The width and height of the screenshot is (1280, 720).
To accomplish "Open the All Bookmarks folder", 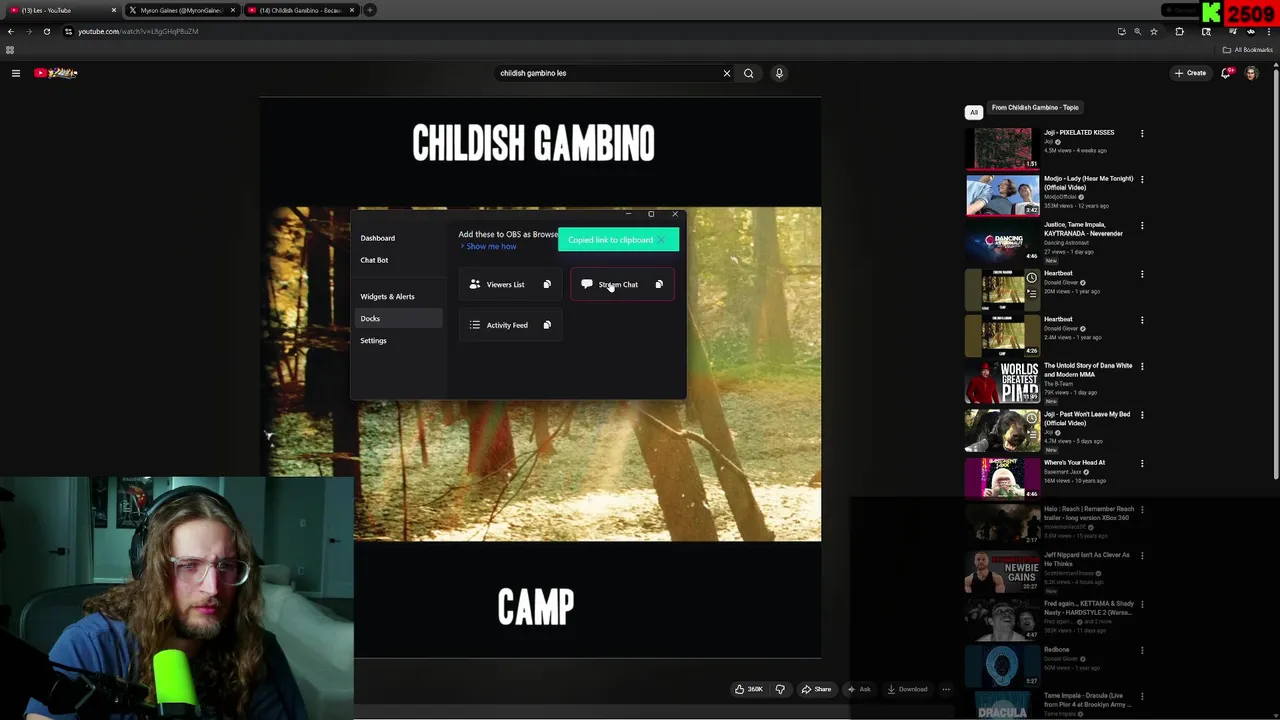I will 1248,50.
